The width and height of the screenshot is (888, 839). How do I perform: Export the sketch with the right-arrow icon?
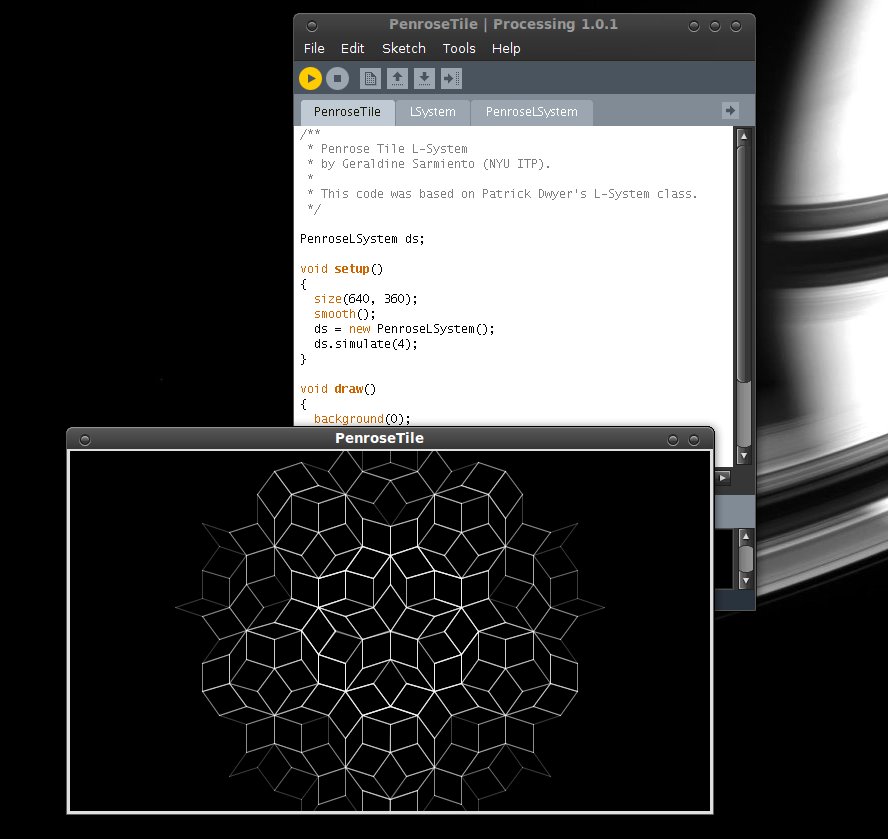451,78
